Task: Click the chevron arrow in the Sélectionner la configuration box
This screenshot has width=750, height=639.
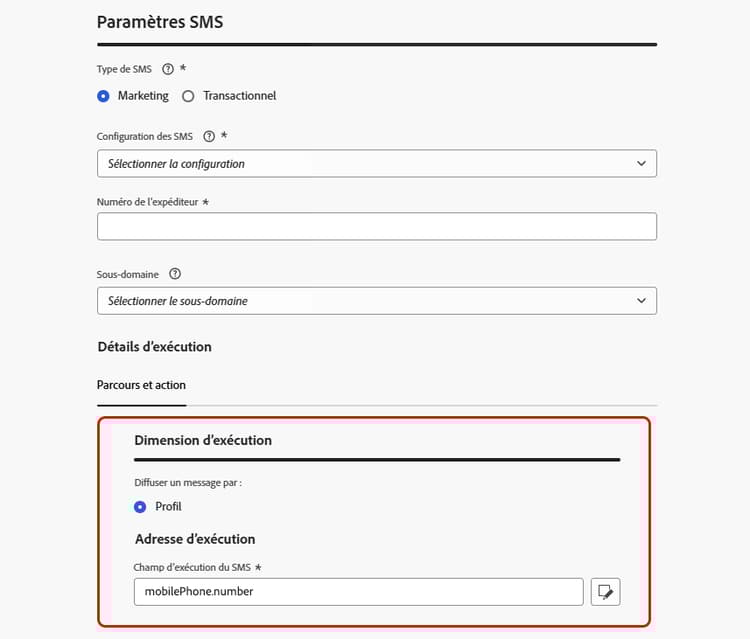Action: [x=641, y=164]
